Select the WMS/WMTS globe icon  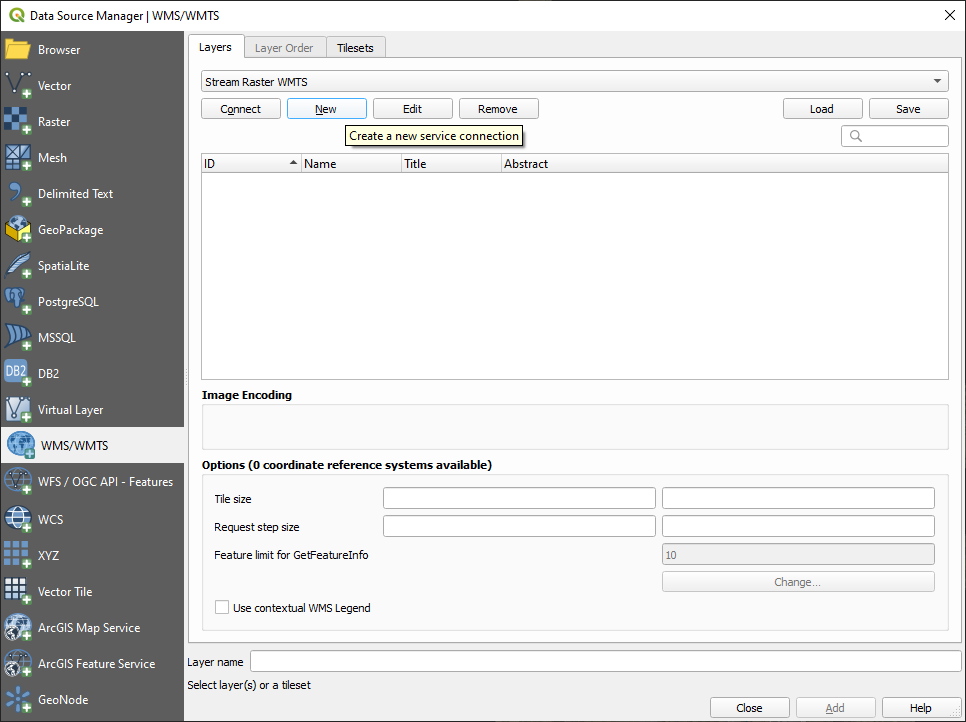pyautogui.click(x=20, y=445)
